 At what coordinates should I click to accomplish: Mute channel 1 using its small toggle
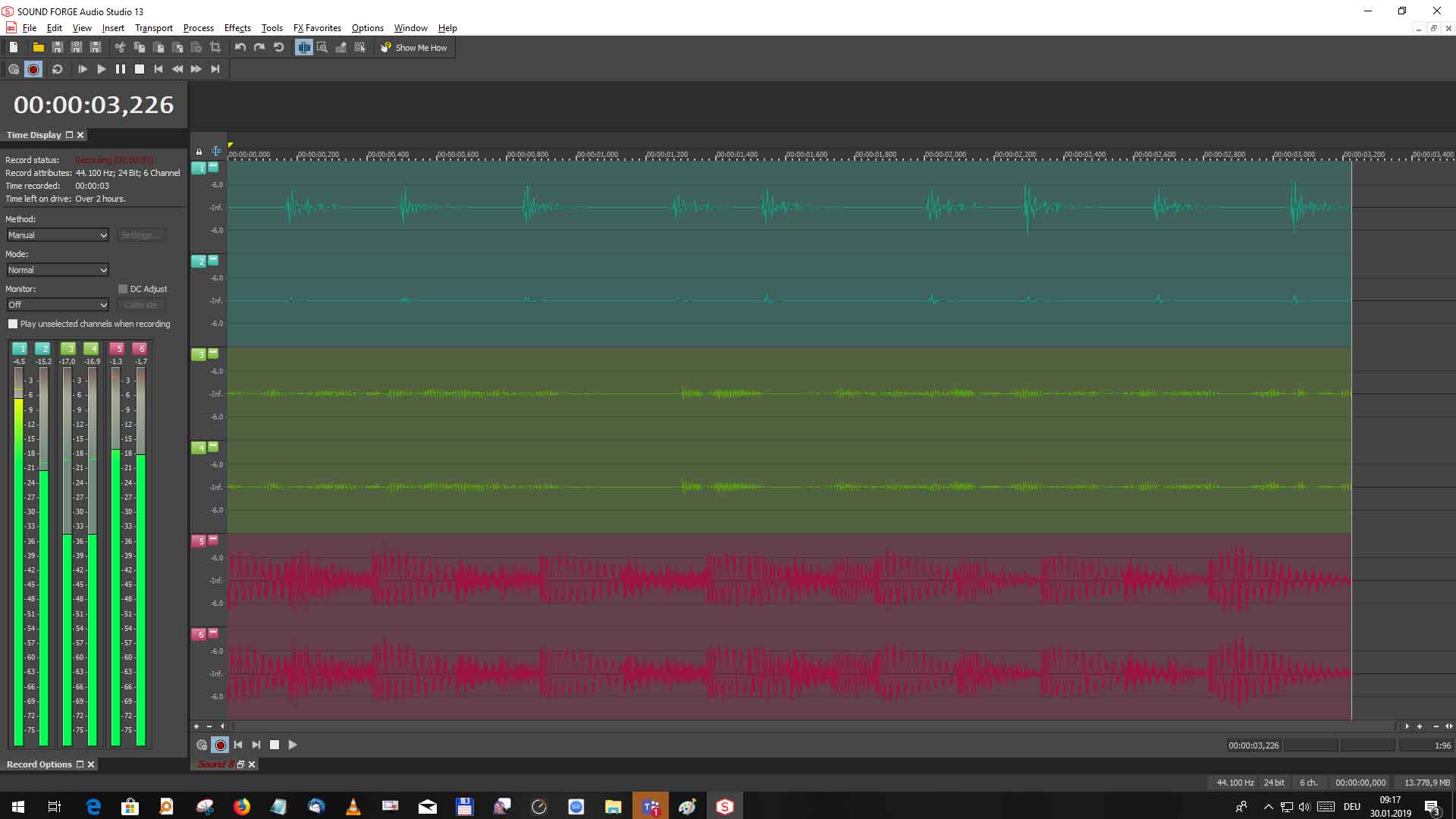point(213,168)
